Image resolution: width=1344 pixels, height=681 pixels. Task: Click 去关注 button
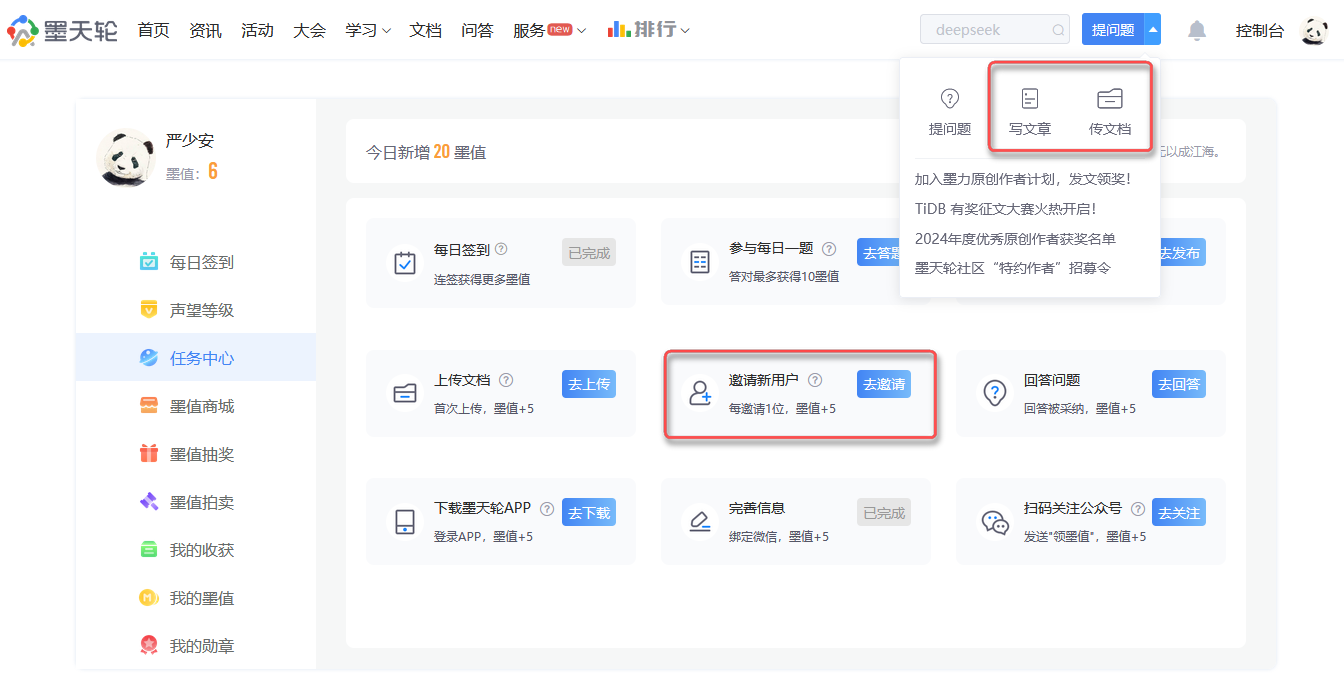1179,512
